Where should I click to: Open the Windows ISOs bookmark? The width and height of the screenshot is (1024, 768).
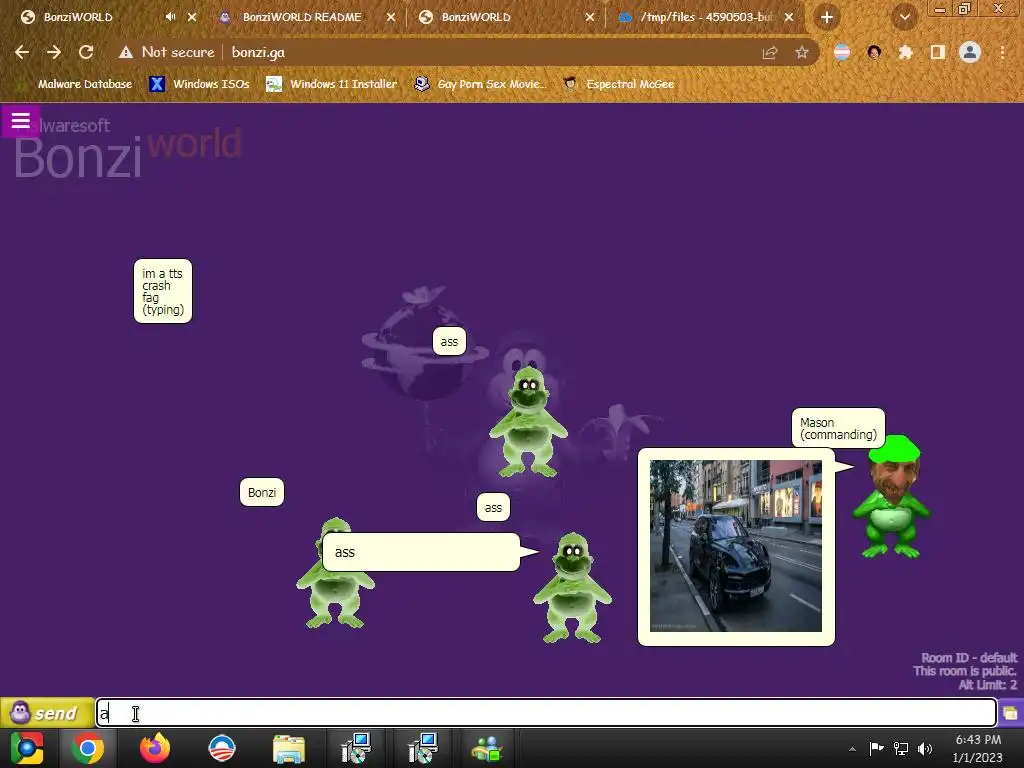(199, 84)
